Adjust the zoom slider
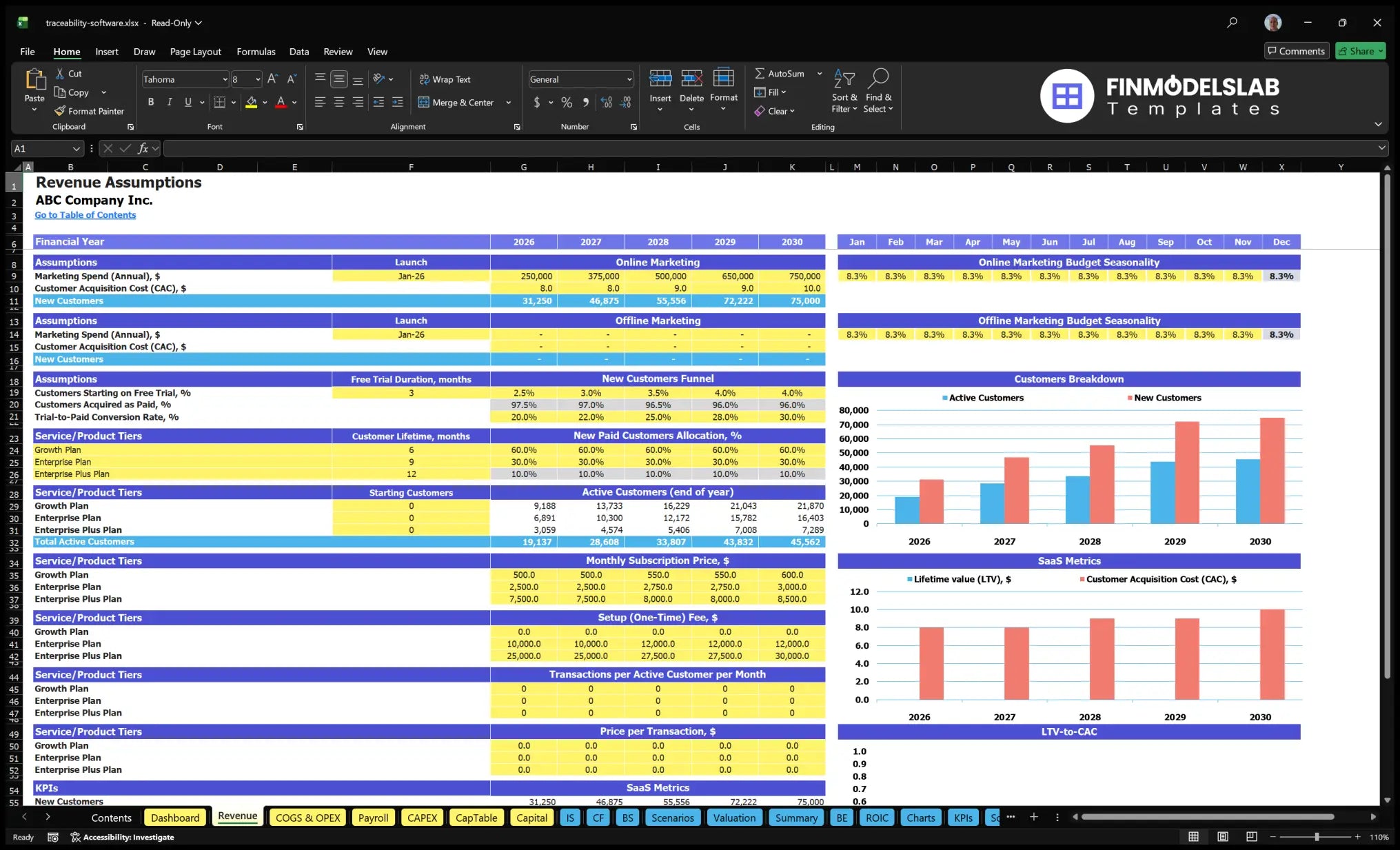The image size is (1400, 850). 1316,837
